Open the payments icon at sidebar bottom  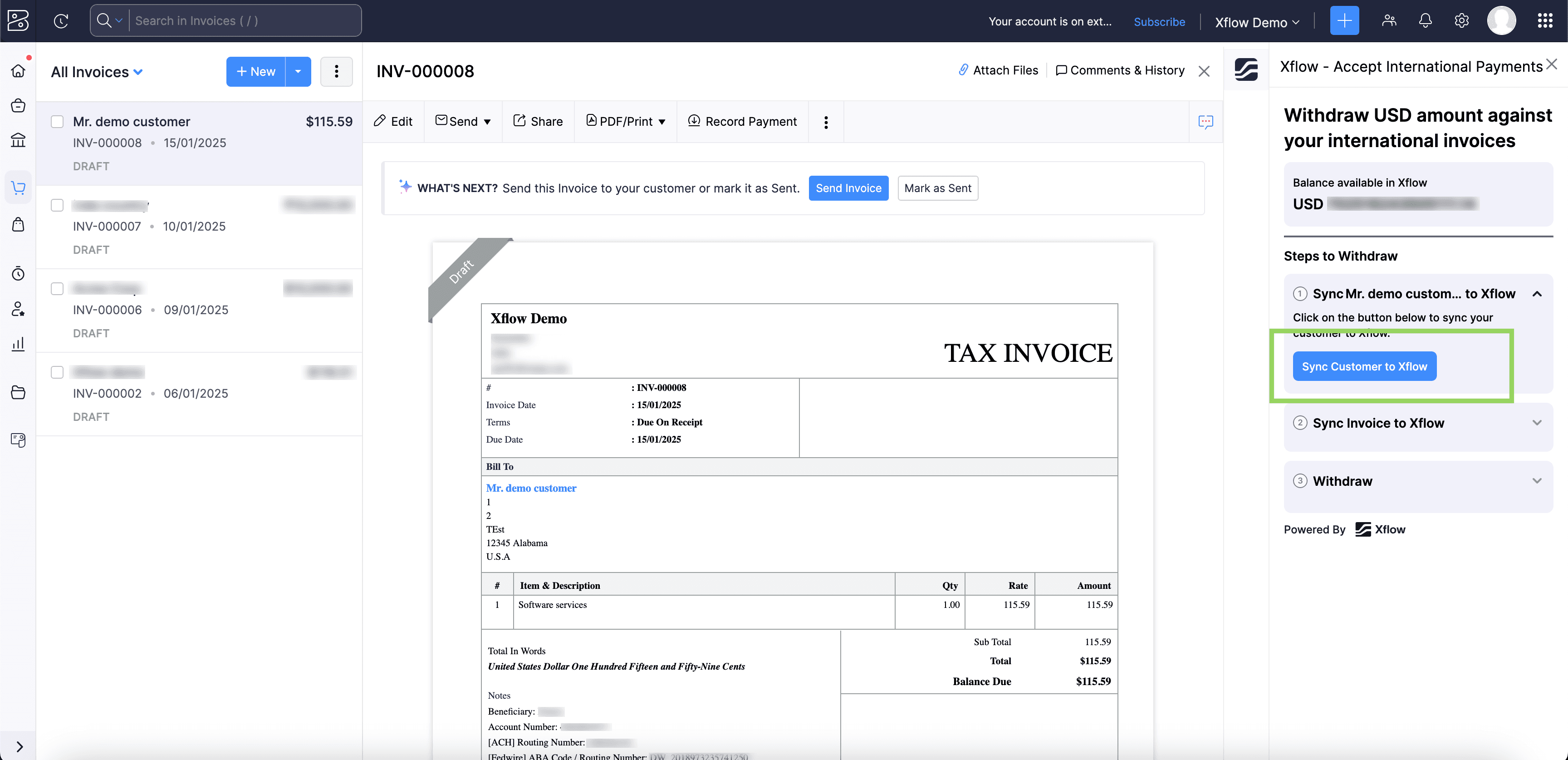[18, 439]
